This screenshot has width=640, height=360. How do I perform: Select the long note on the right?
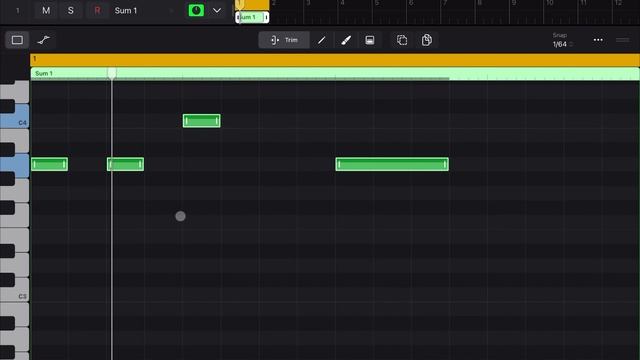(392, 164)
